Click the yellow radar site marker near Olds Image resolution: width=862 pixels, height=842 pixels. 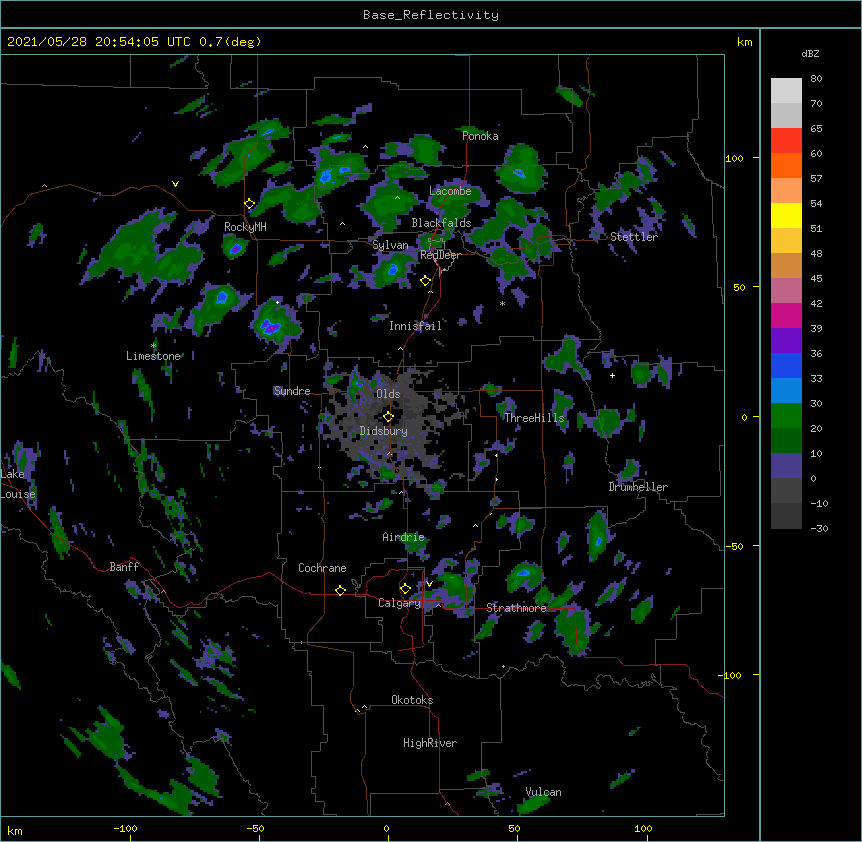click(x=388, y=417)
